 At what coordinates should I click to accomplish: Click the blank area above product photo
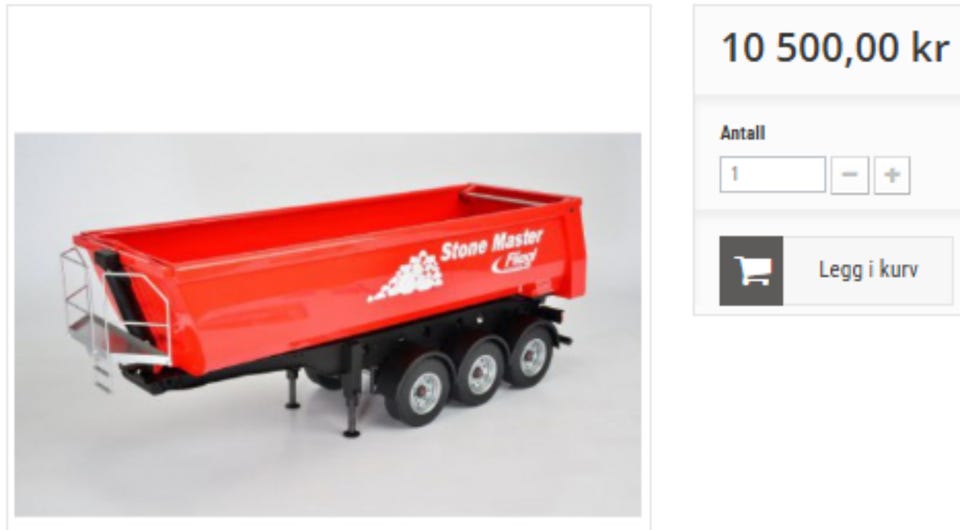tap(328, 69)
